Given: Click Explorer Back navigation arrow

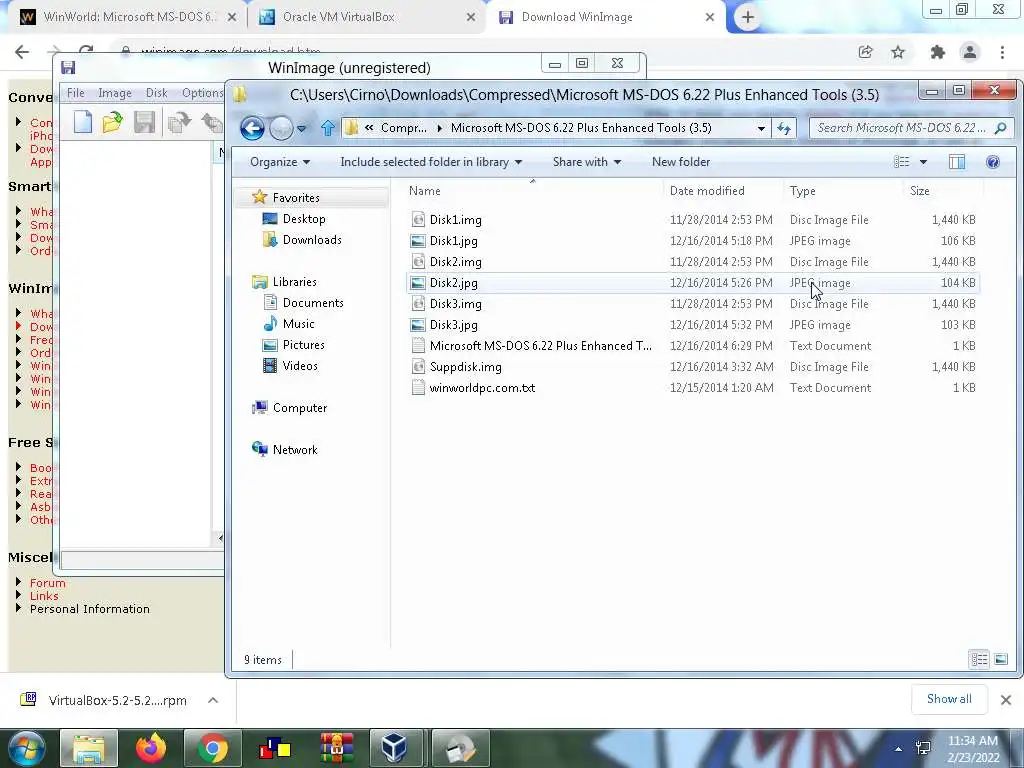Looking at the screenshot, I should coord(252,128).
